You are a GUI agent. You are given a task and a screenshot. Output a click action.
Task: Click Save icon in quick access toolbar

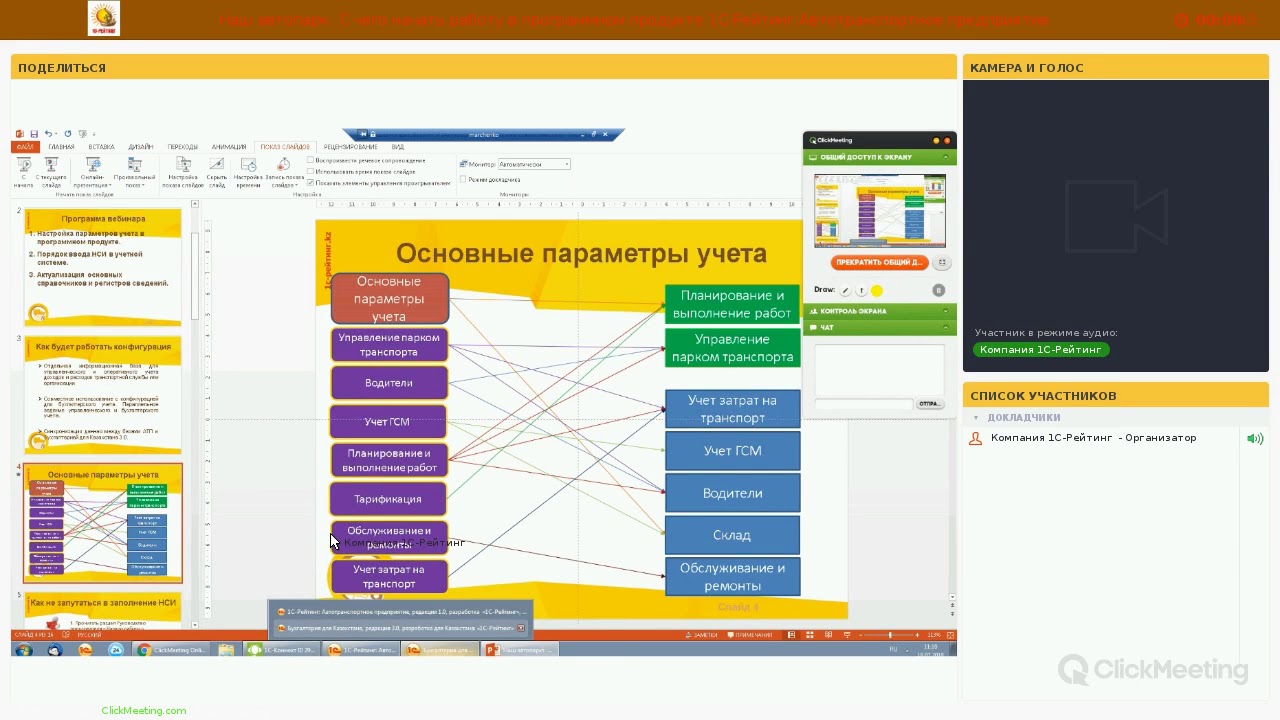click(x=33, y=134)
